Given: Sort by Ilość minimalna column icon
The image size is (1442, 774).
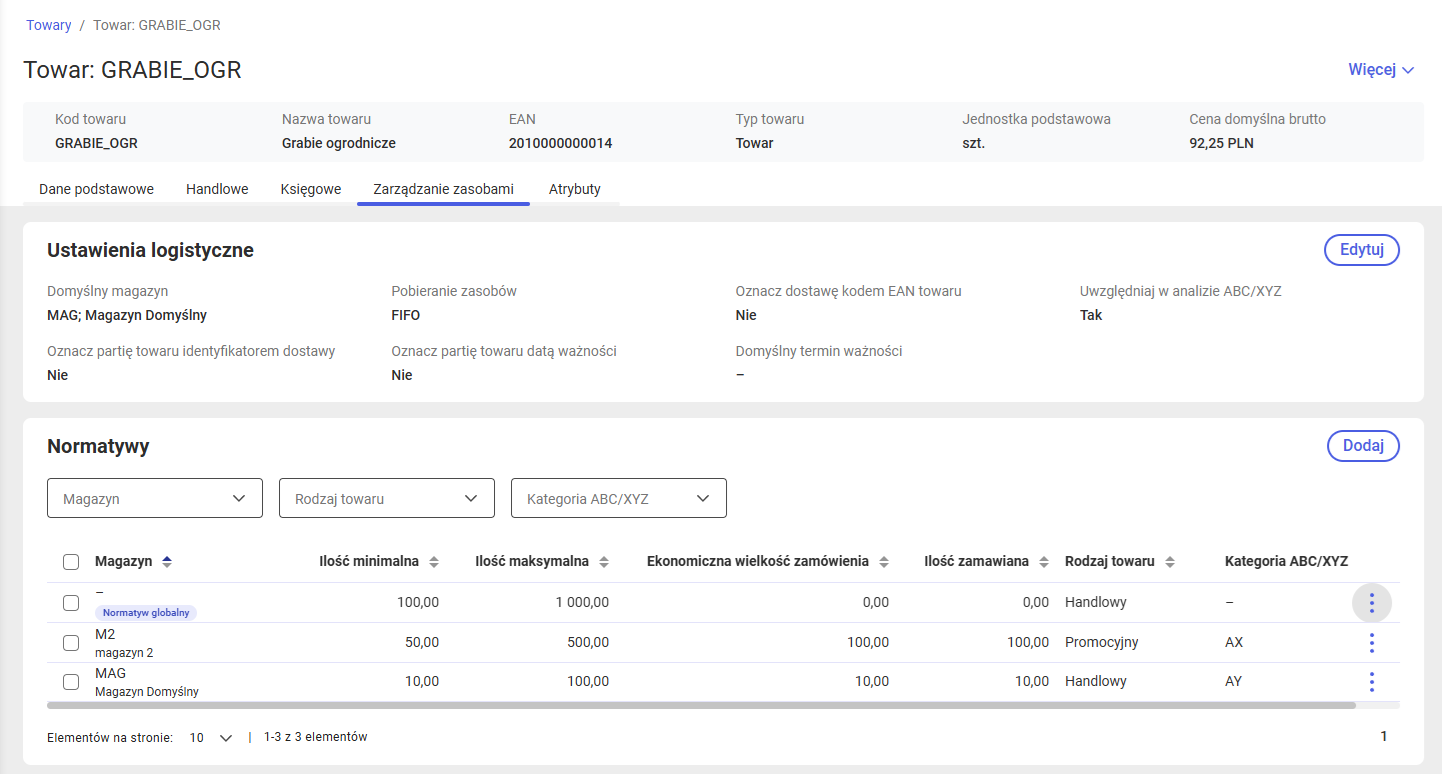Looking at the screenshot, I should click(434, 562).
